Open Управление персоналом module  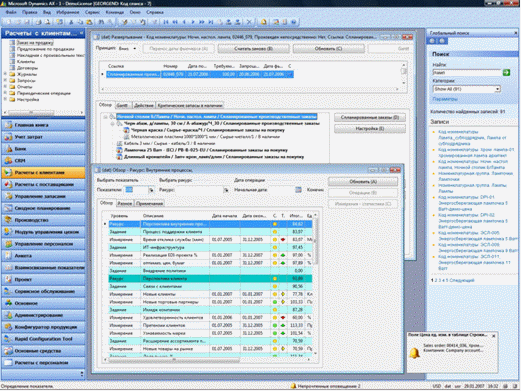coord(43,244)
